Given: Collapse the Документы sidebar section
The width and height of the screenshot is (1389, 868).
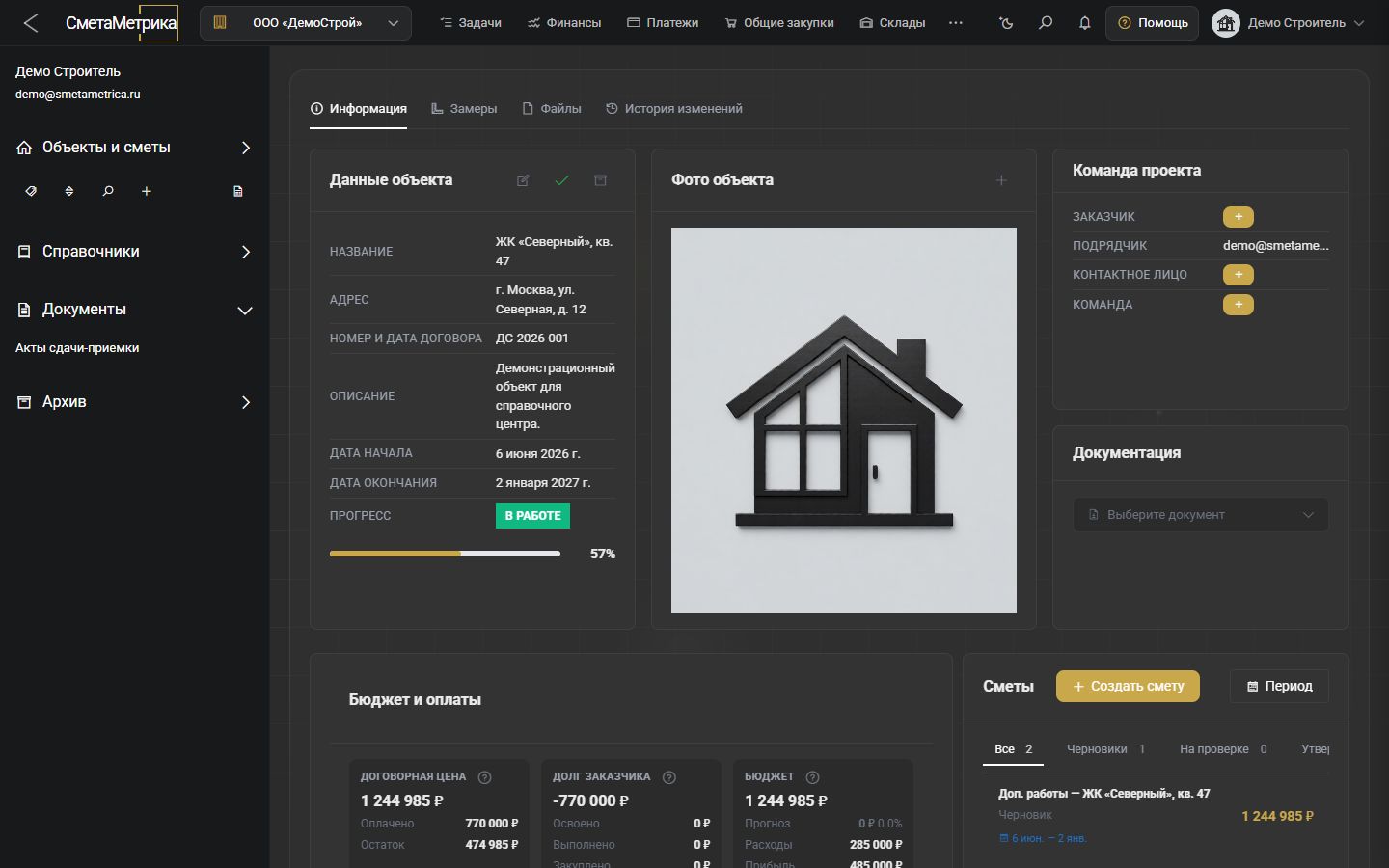Looking at the screenshot, I should 135,310.
